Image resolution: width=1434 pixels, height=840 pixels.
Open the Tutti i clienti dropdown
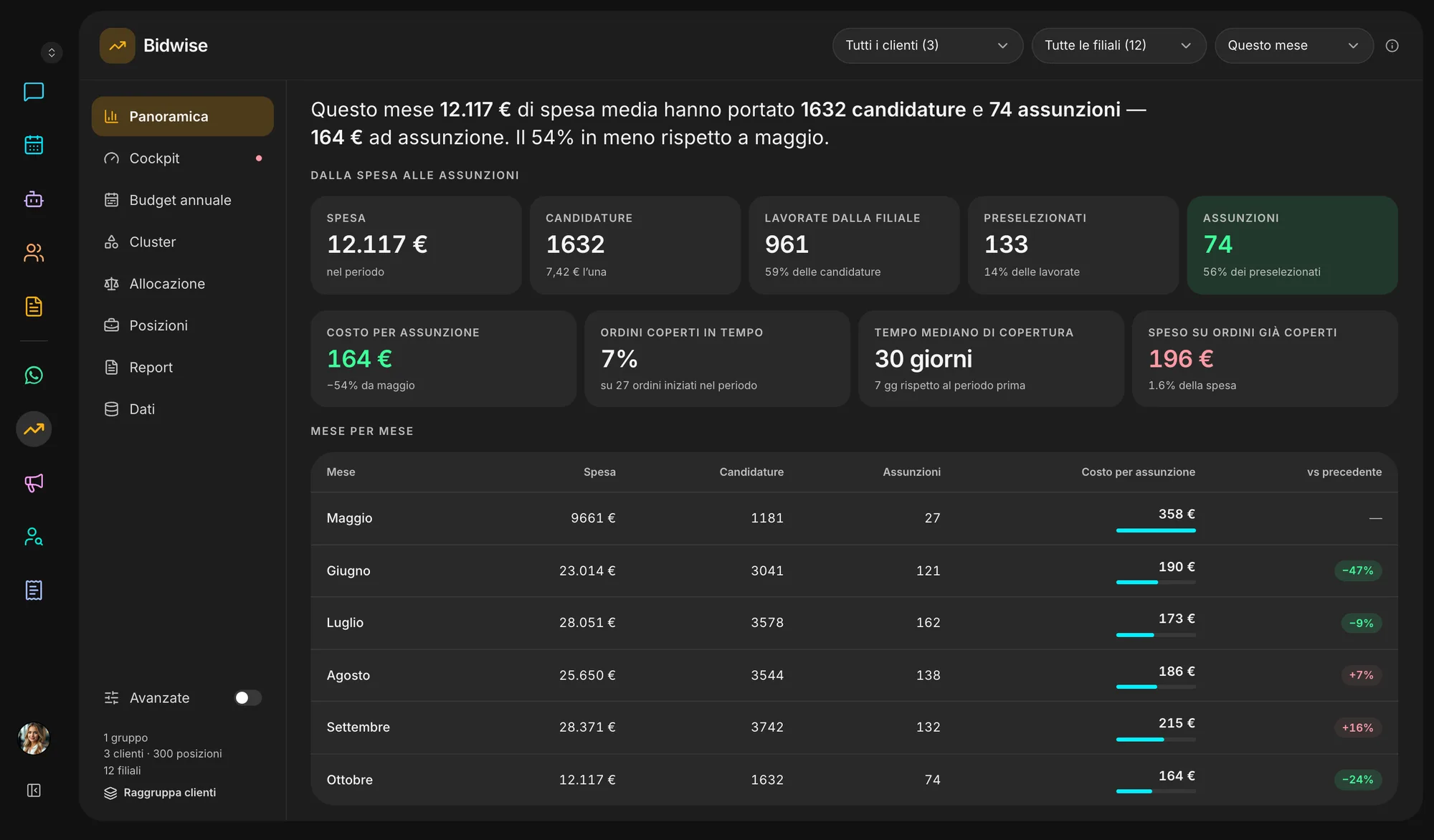pos(927,46)
